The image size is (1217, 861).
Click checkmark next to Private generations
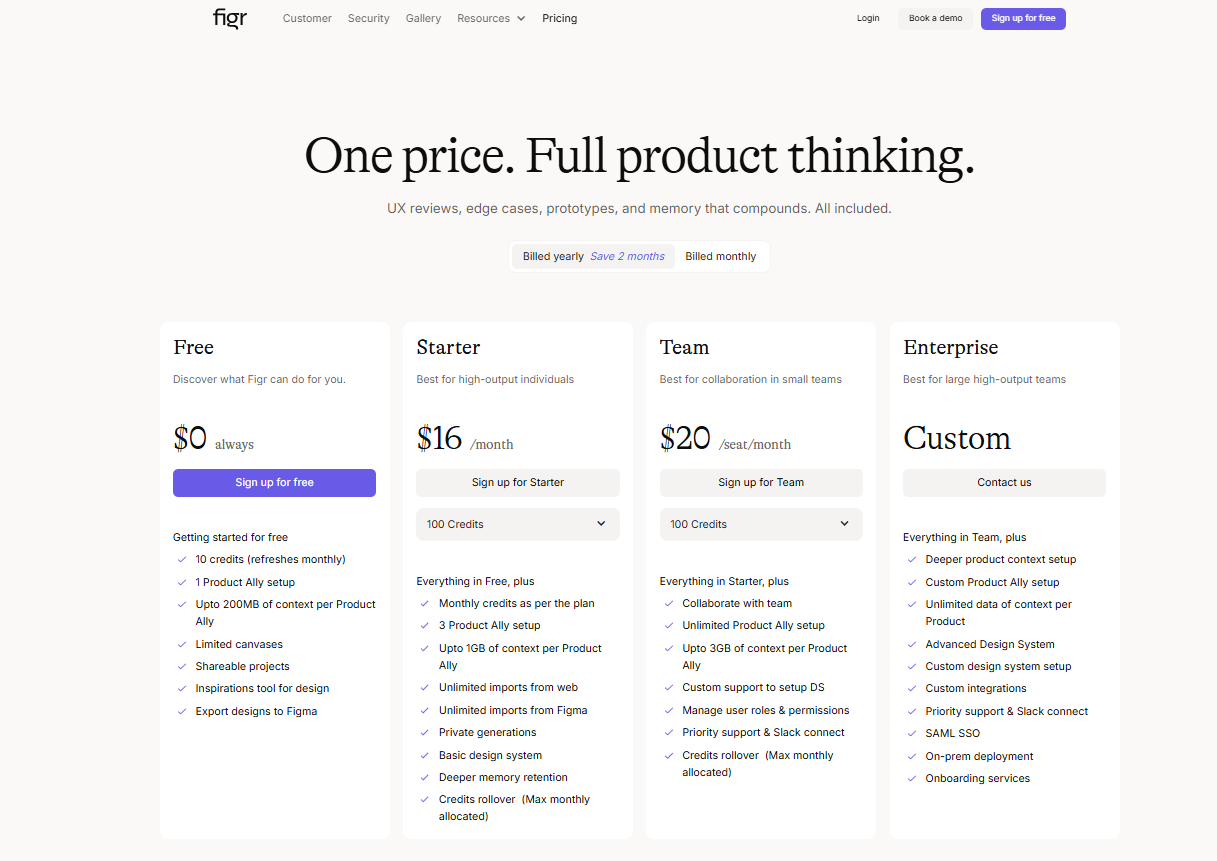[x=425, y=732]
